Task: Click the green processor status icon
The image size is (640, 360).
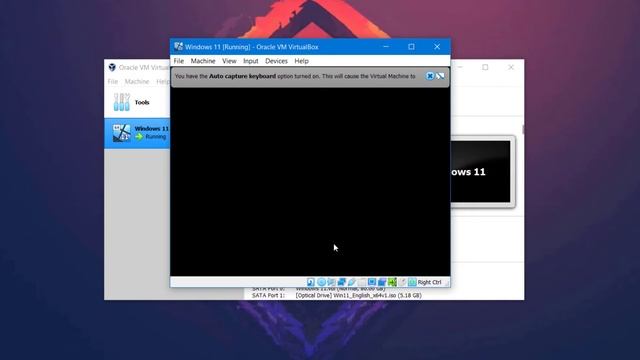Action: coord(392,282)
